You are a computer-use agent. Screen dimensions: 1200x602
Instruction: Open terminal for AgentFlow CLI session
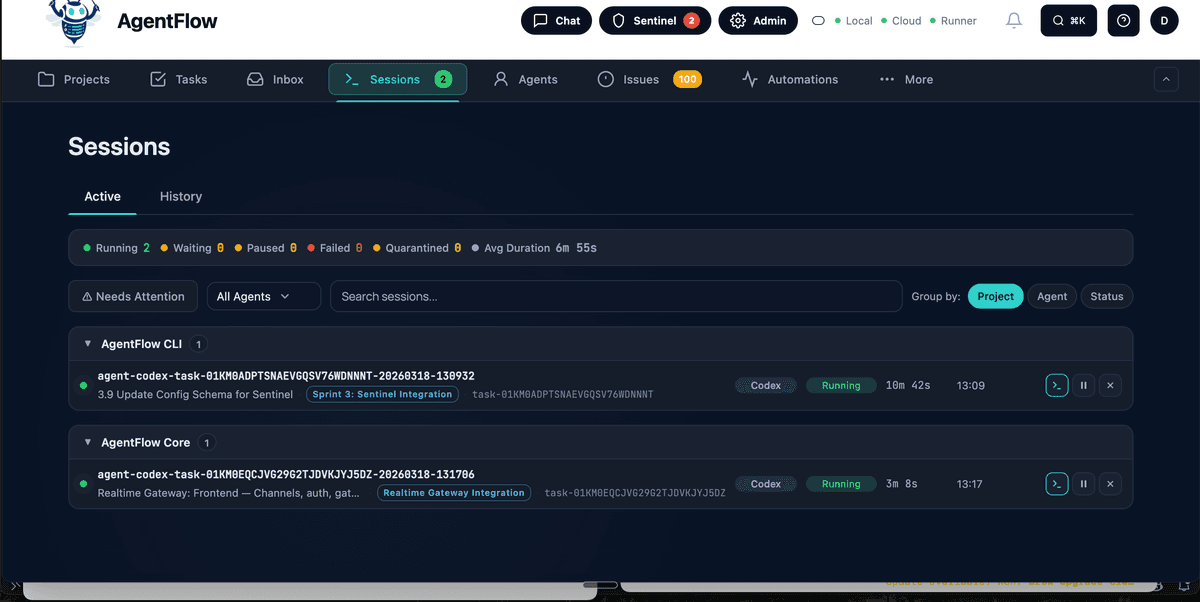1057,385
